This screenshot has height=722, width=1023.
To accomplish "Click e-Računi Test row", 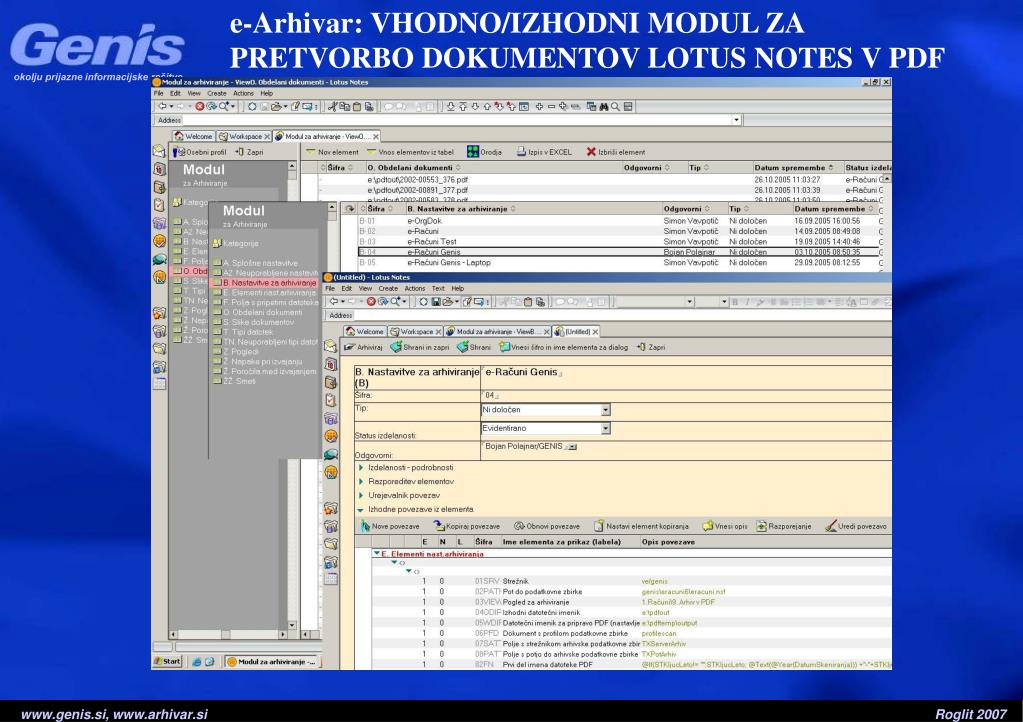I will point(618,241).
